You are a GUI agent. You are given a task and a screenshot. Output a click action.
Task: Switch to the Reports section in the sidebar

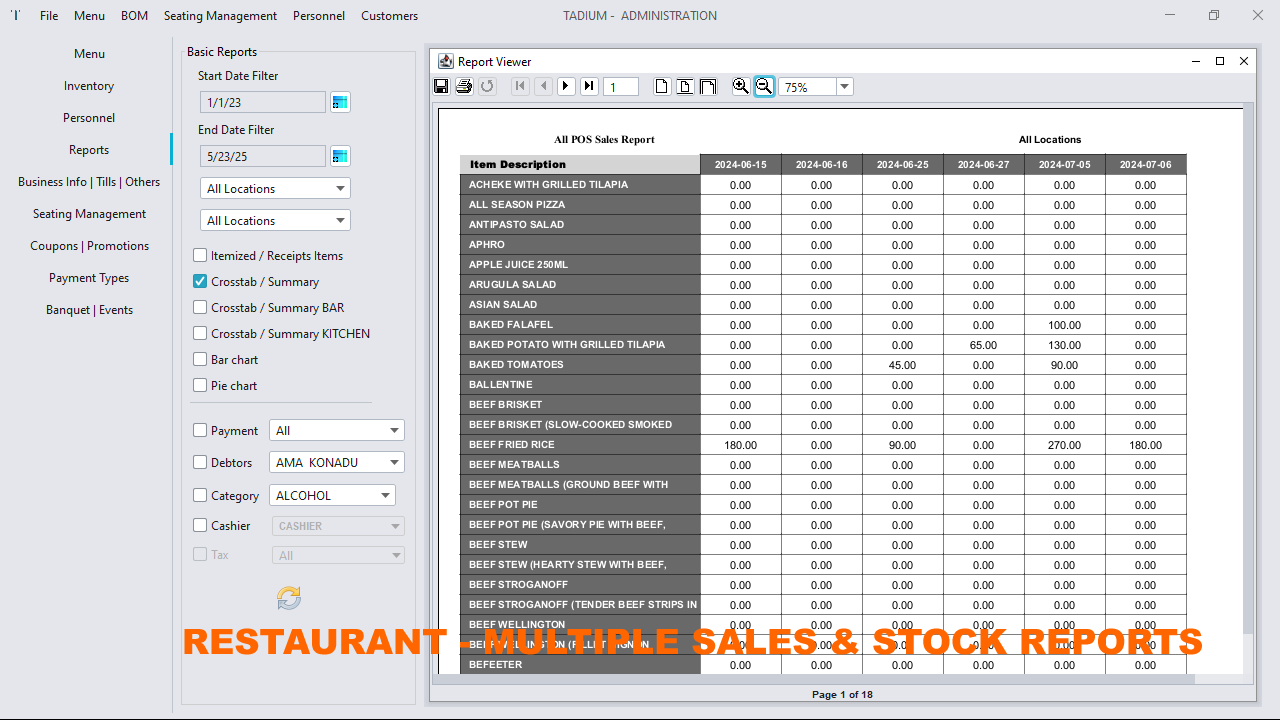click(x=88, y=149)
